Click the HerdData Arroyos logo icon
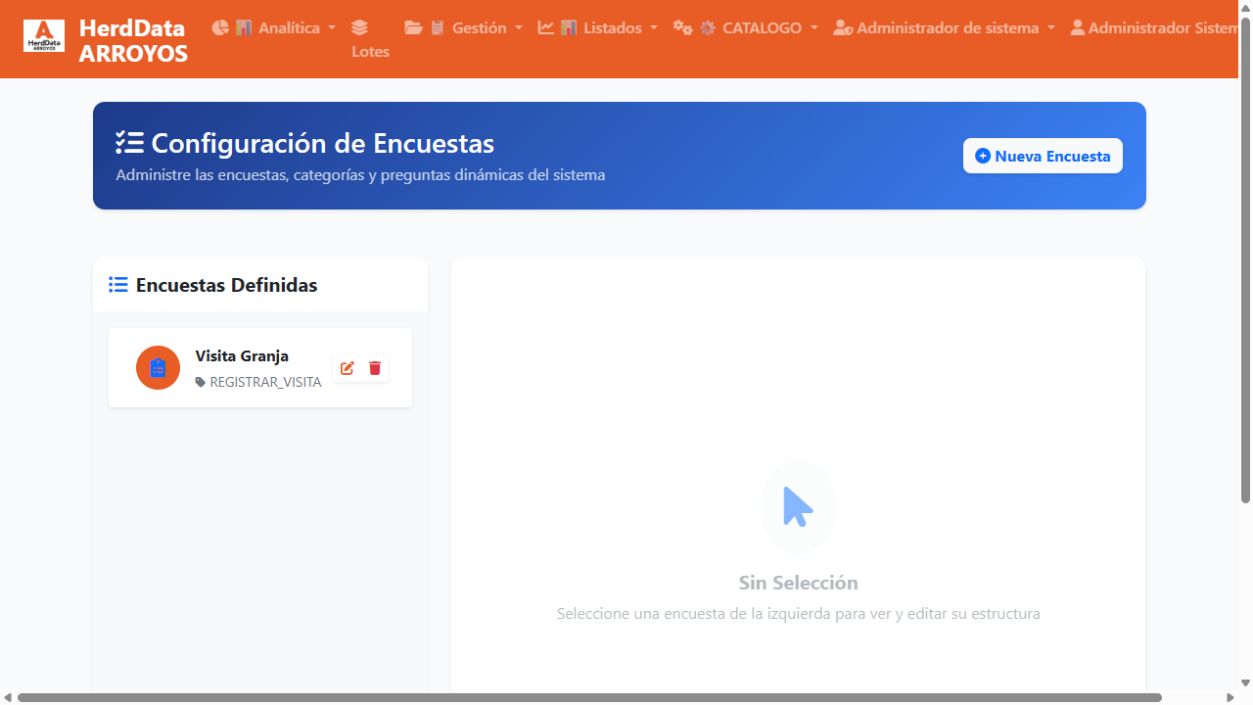Viewport: 1253px width, 705px height. 44,36
